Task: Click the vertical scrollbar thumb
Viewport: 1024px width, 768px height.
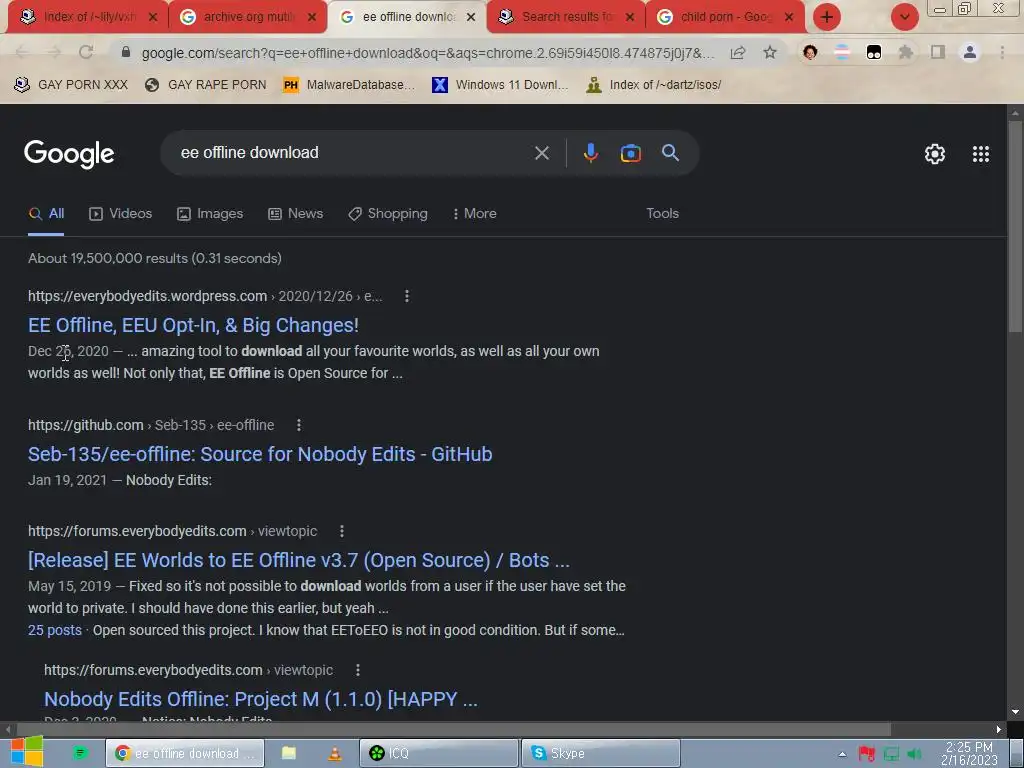Action: [1015, 226]
